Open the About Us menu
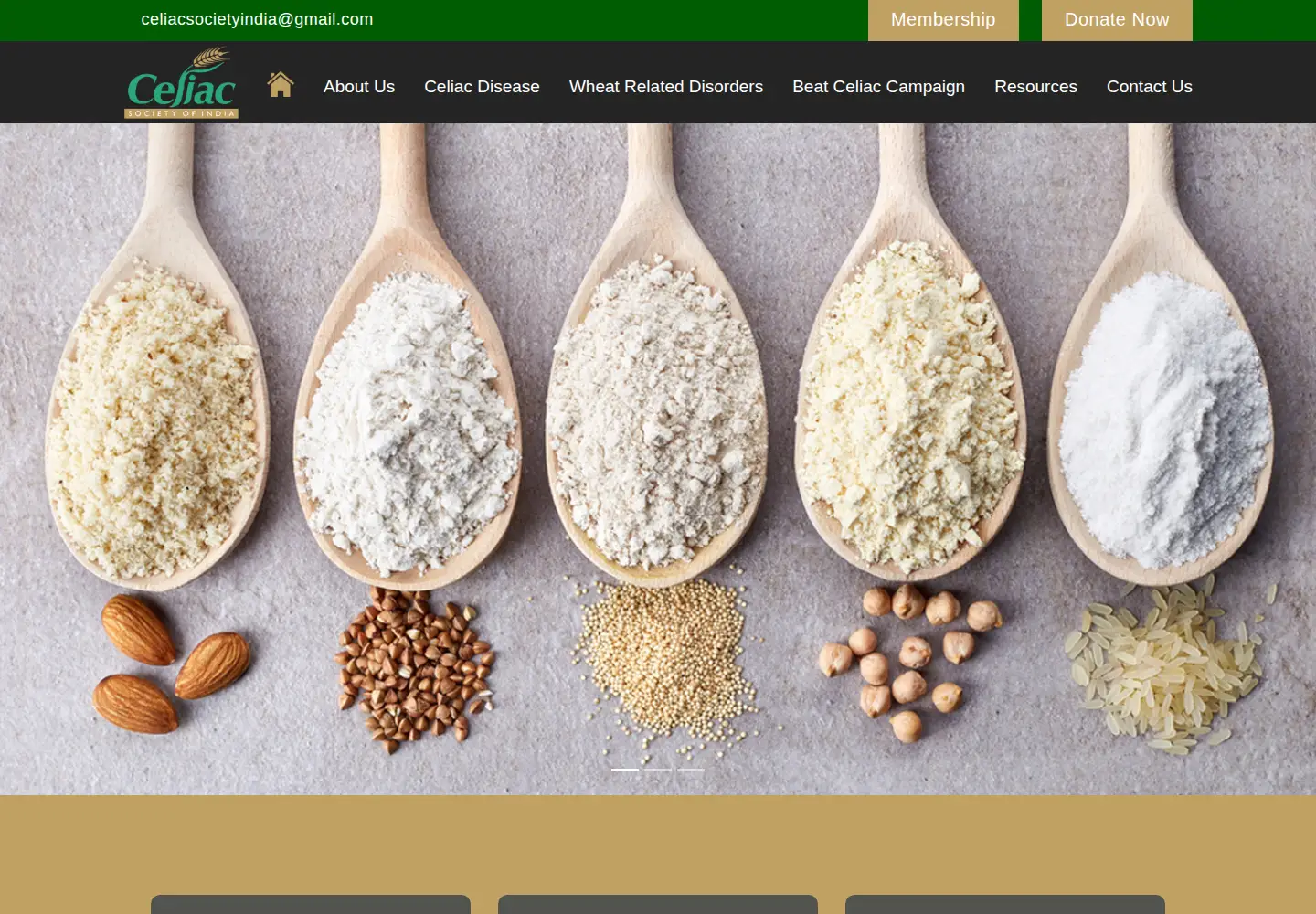The image size is (1316, 914). [x=359, y=87]
